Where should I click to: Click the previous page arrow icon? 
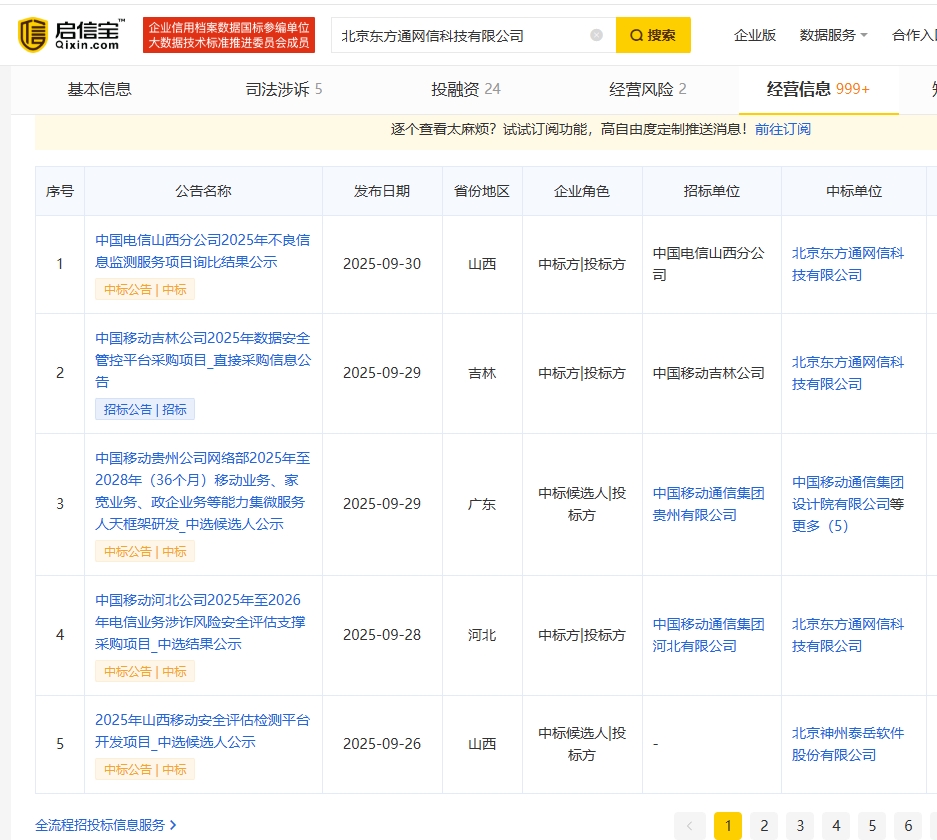(x=690, y=825)
